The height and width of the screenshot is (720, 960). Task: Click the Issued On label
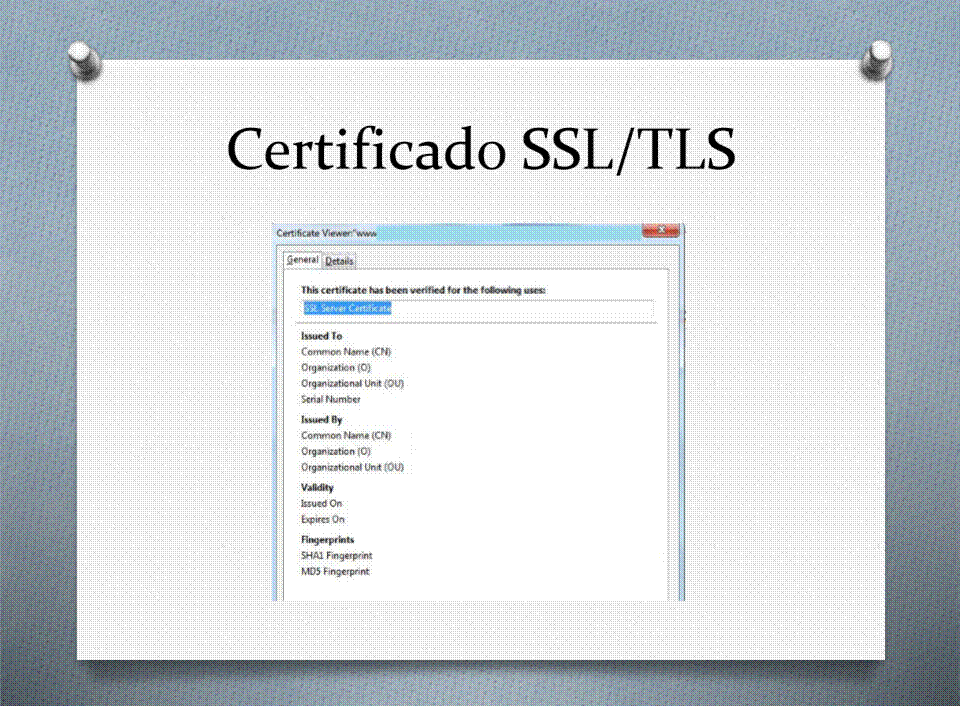pos(321,504)
